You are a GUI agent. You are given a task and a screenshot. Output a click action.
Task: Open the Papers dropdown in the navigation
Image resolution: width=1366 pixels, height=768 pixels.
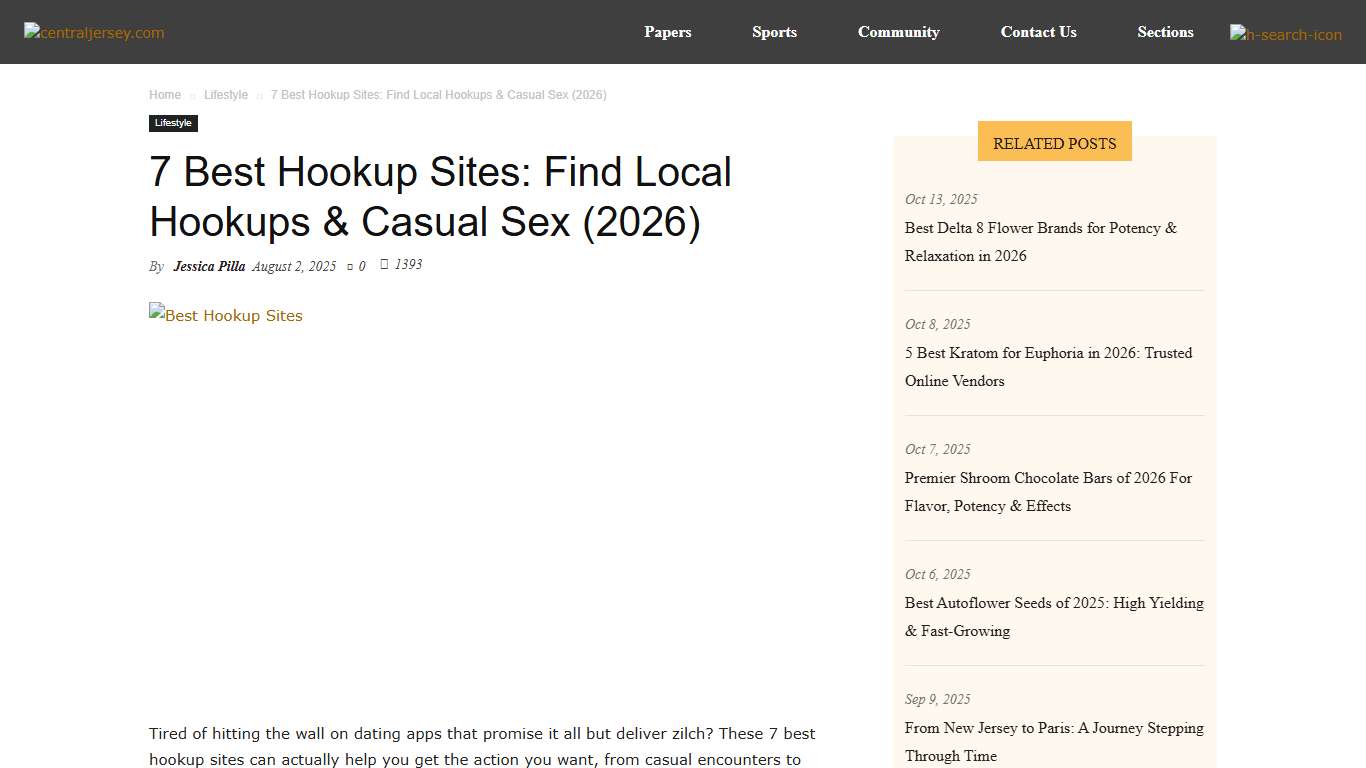click(x=667, y=32)
